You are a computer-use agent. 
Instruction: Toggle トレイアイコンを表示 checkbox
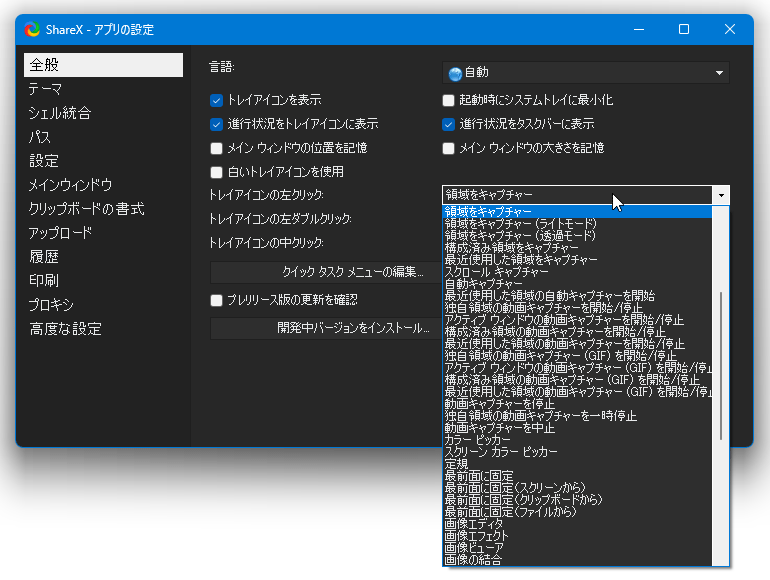pyautogui.click(x=217, y=100)
